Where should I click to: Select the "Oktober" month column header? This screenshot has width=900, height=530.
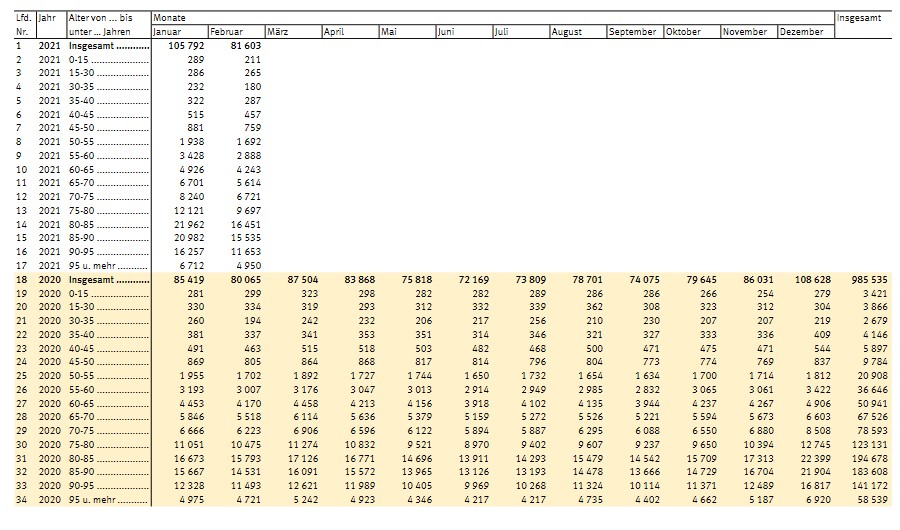pyautogui.click(x=684, y=32)
